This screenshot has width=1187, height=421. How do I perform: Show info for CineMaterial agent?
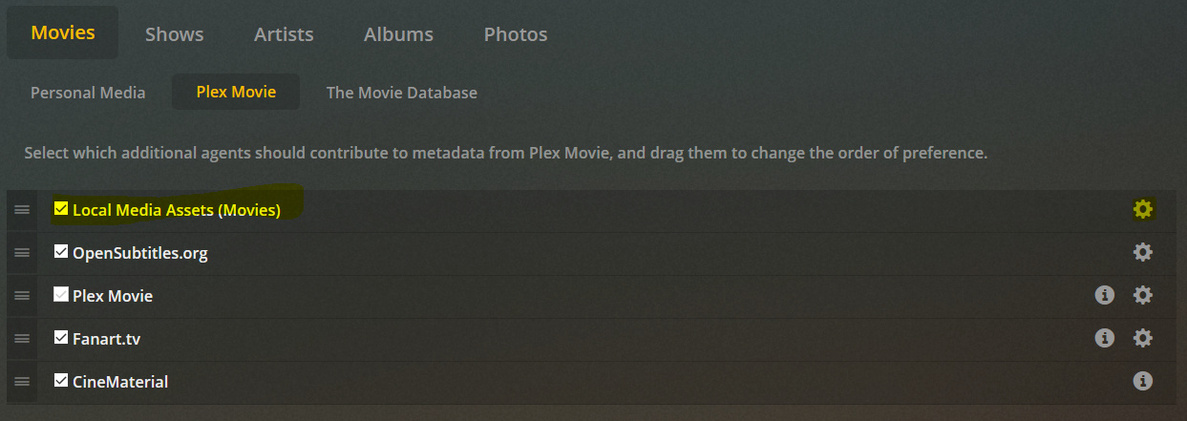(x=1143, y=381)
